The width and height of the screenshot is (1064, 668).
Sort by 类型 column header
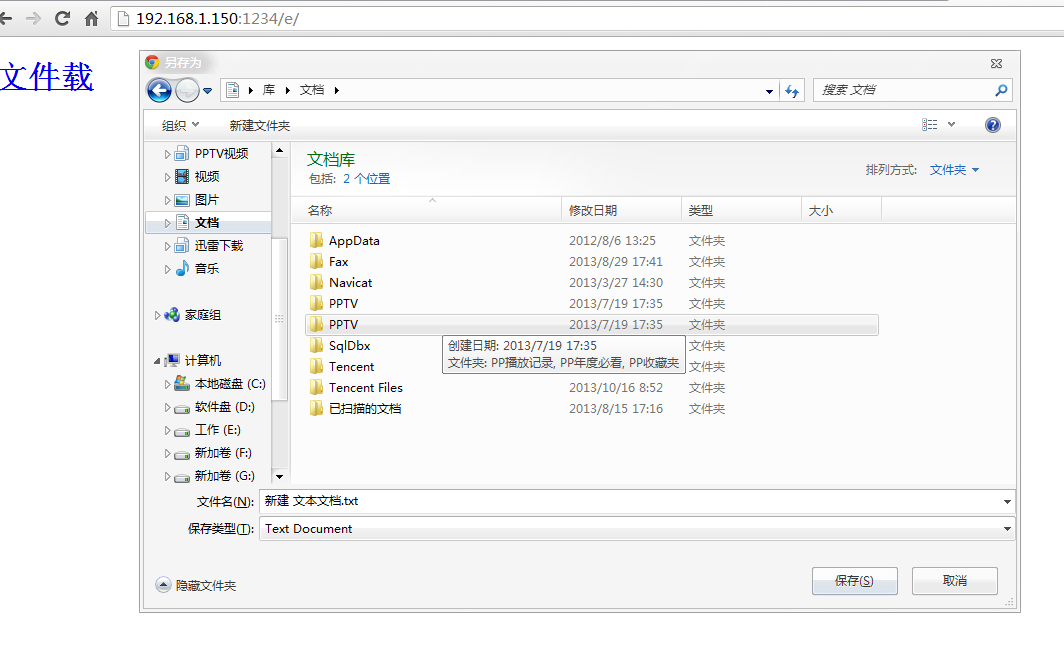742,210
